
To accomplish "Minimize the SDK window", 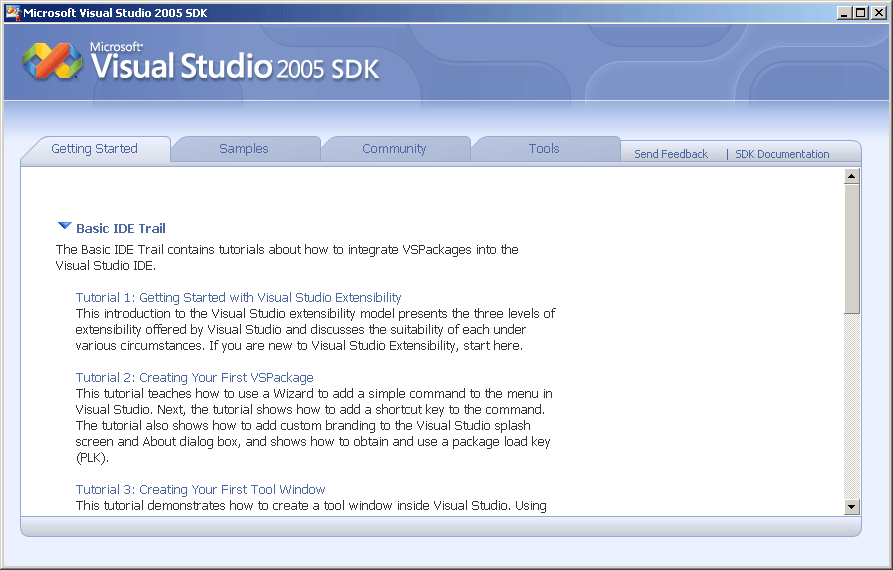I will tap(845, 13).
